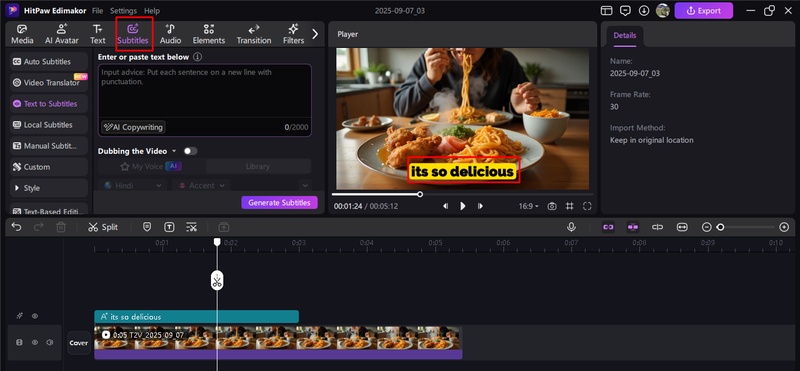Click the subtitle track effects icon beside its eye
The image size is (800, 371).
19,316
